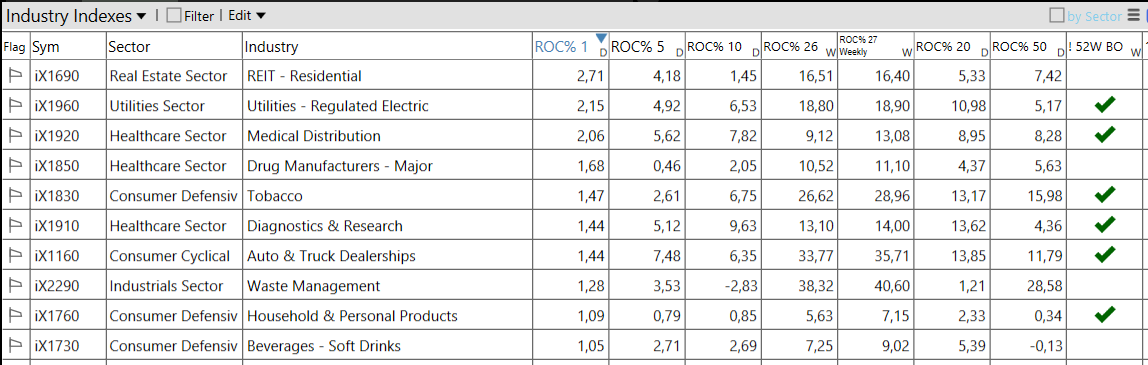Flag the Medical Distribution row

(15, 135)
